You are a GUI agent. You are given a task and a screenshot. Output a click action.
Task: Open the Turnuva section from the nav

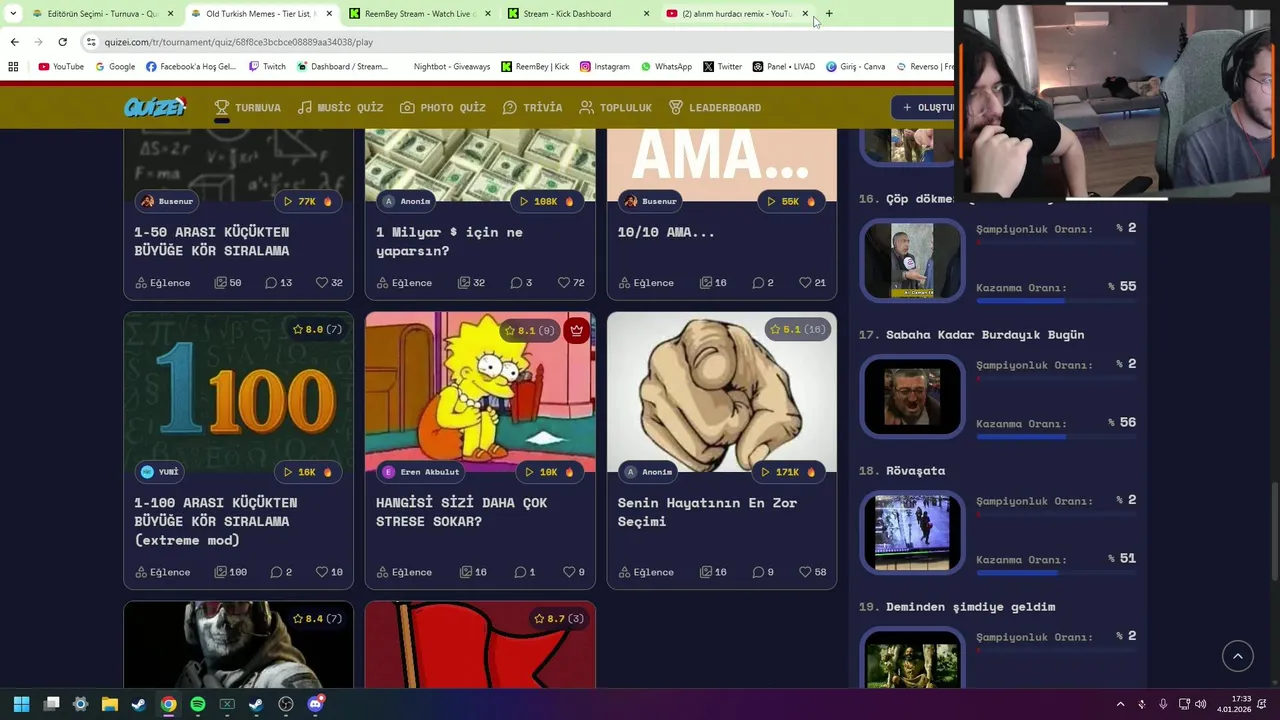tap(247, 107)
